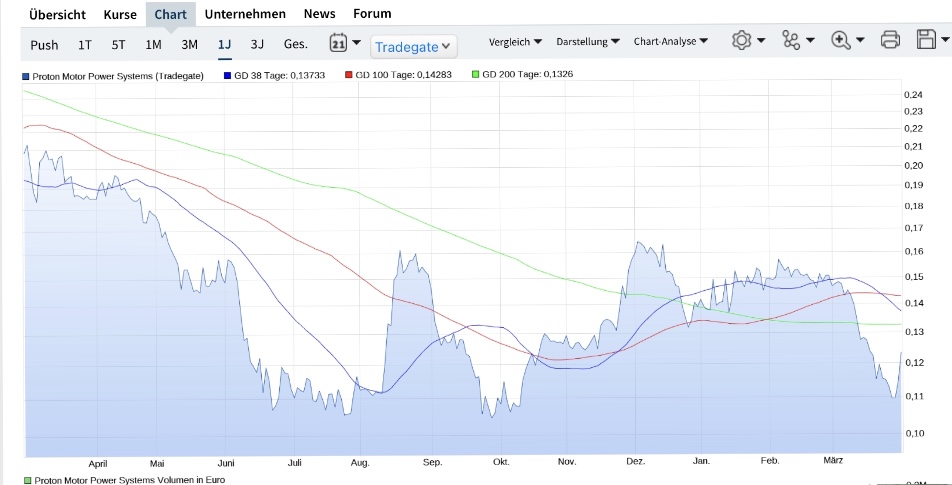Image resolution: width=952 pixels, height=485 pixels.
Task: Toggle Proton Motor Power Systems Volumen legend
Action: pos(124,480)
